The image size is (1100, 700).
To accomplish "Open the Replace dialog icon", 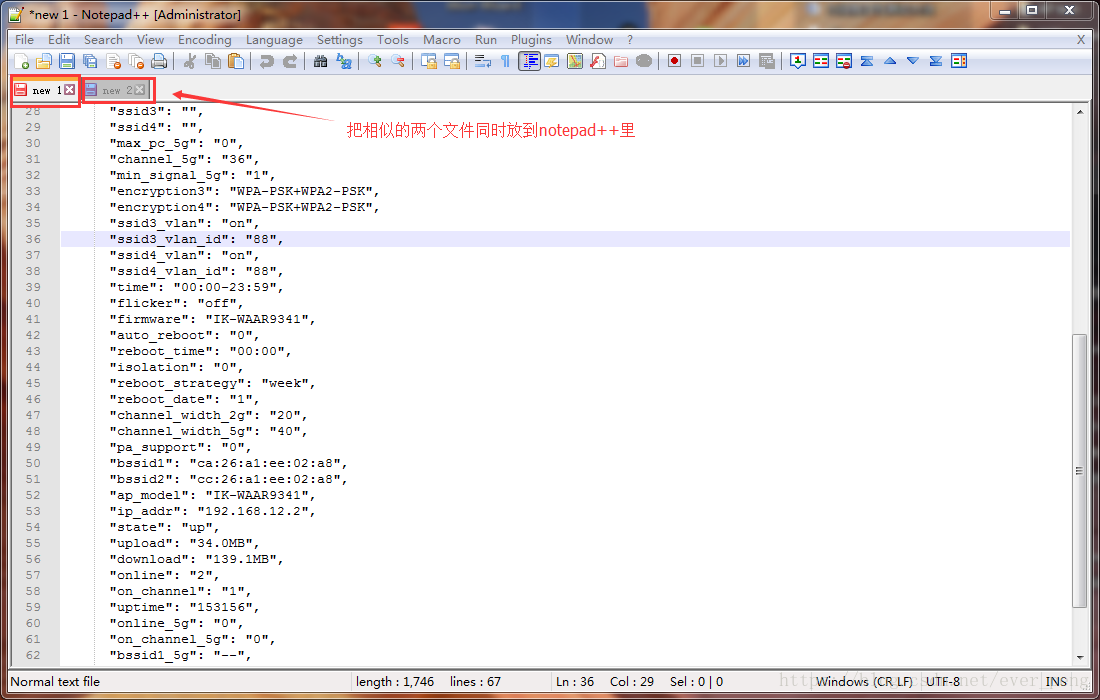I will (344, 61).
